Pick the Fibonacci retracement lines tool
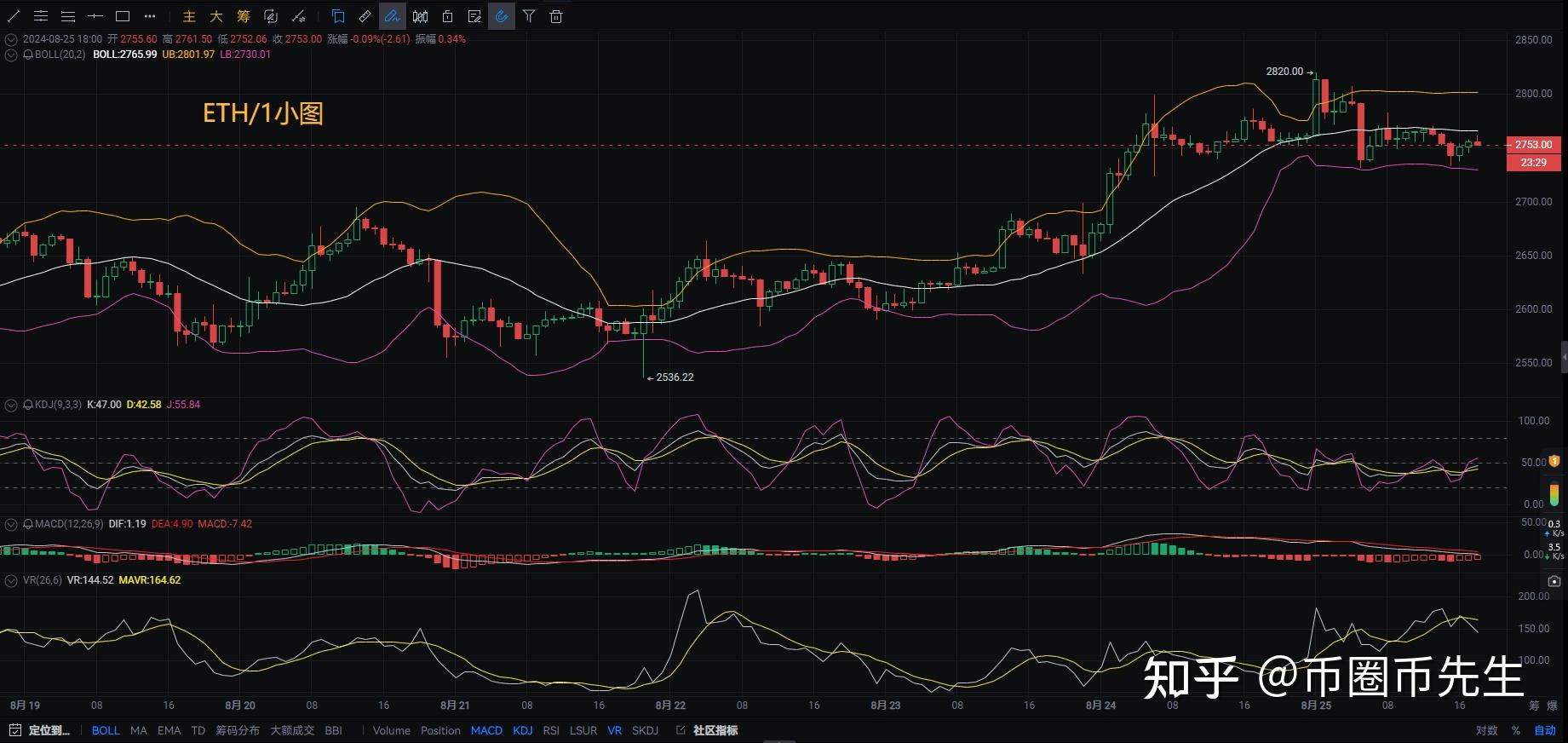Screen dimensions: 1568x743 pyautogui.click(x=68, y=16)
